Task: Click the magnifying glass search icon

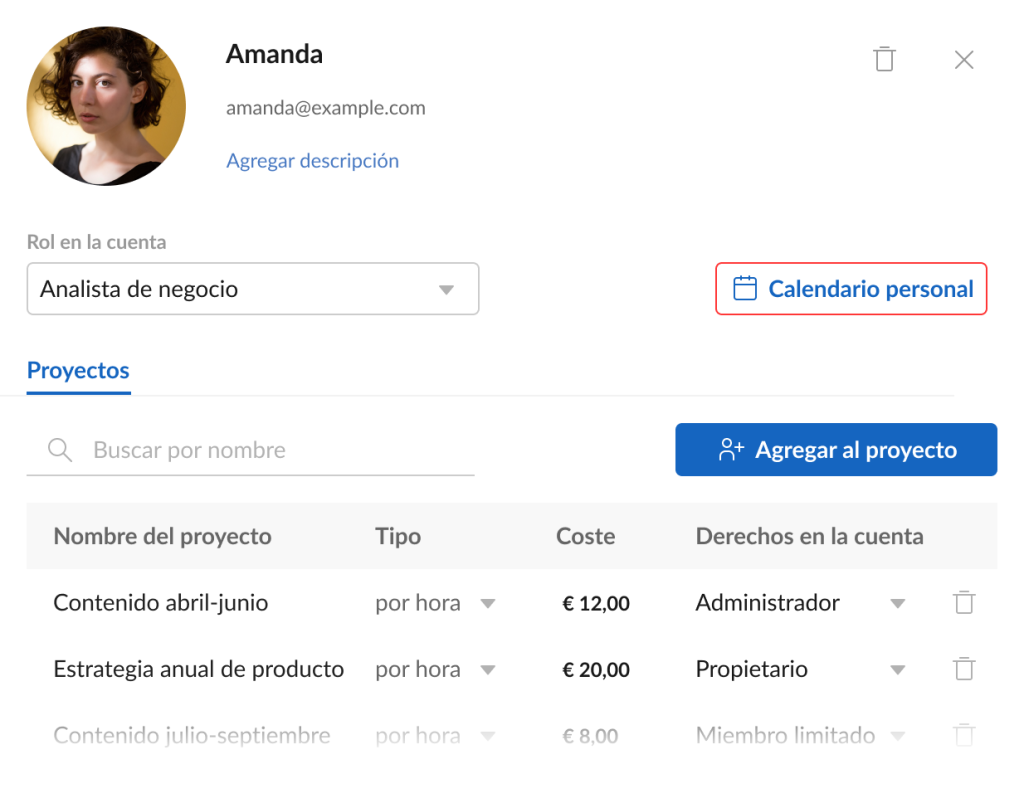Action: [x=60, y=450]
